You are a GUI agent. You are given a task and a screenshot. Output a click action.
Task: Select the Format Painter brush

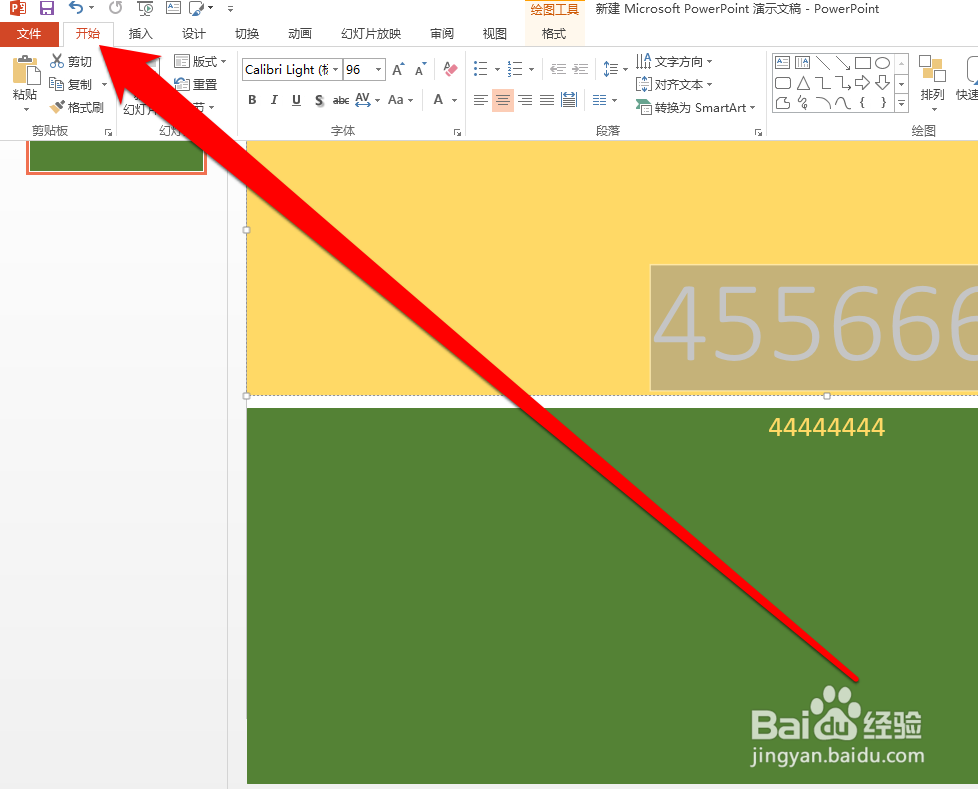tap(57, 107)
